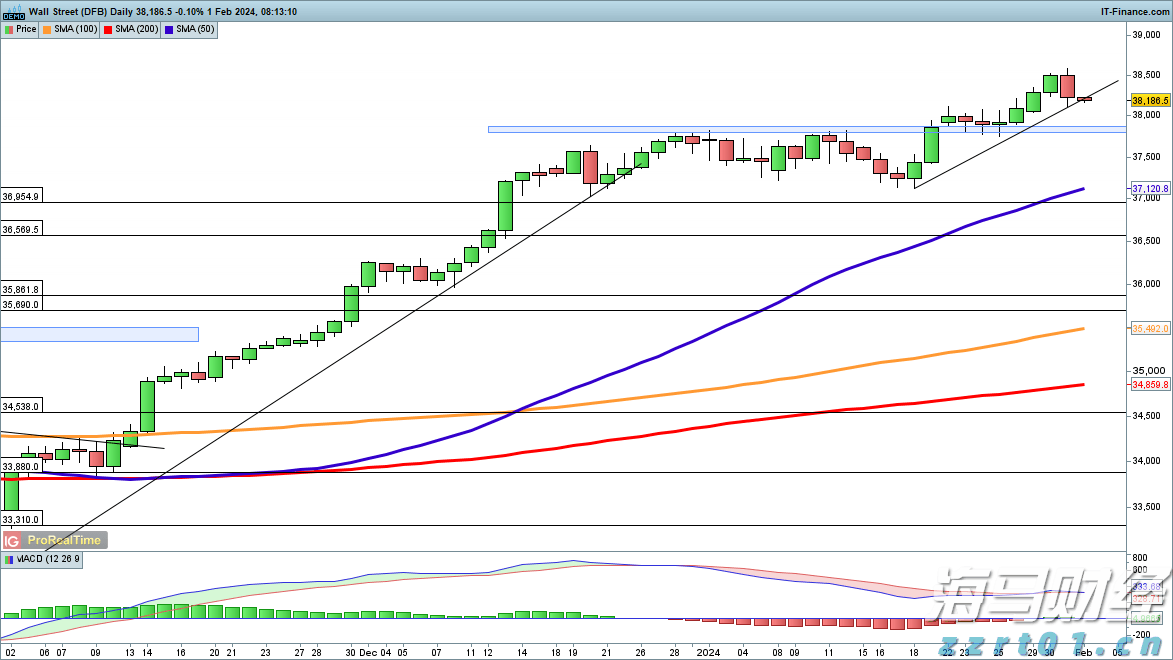This screenshot has width=1173, height=660.
Task: Click the red 34,850.8 SMA value label
Action: (x=1150, y=384)
